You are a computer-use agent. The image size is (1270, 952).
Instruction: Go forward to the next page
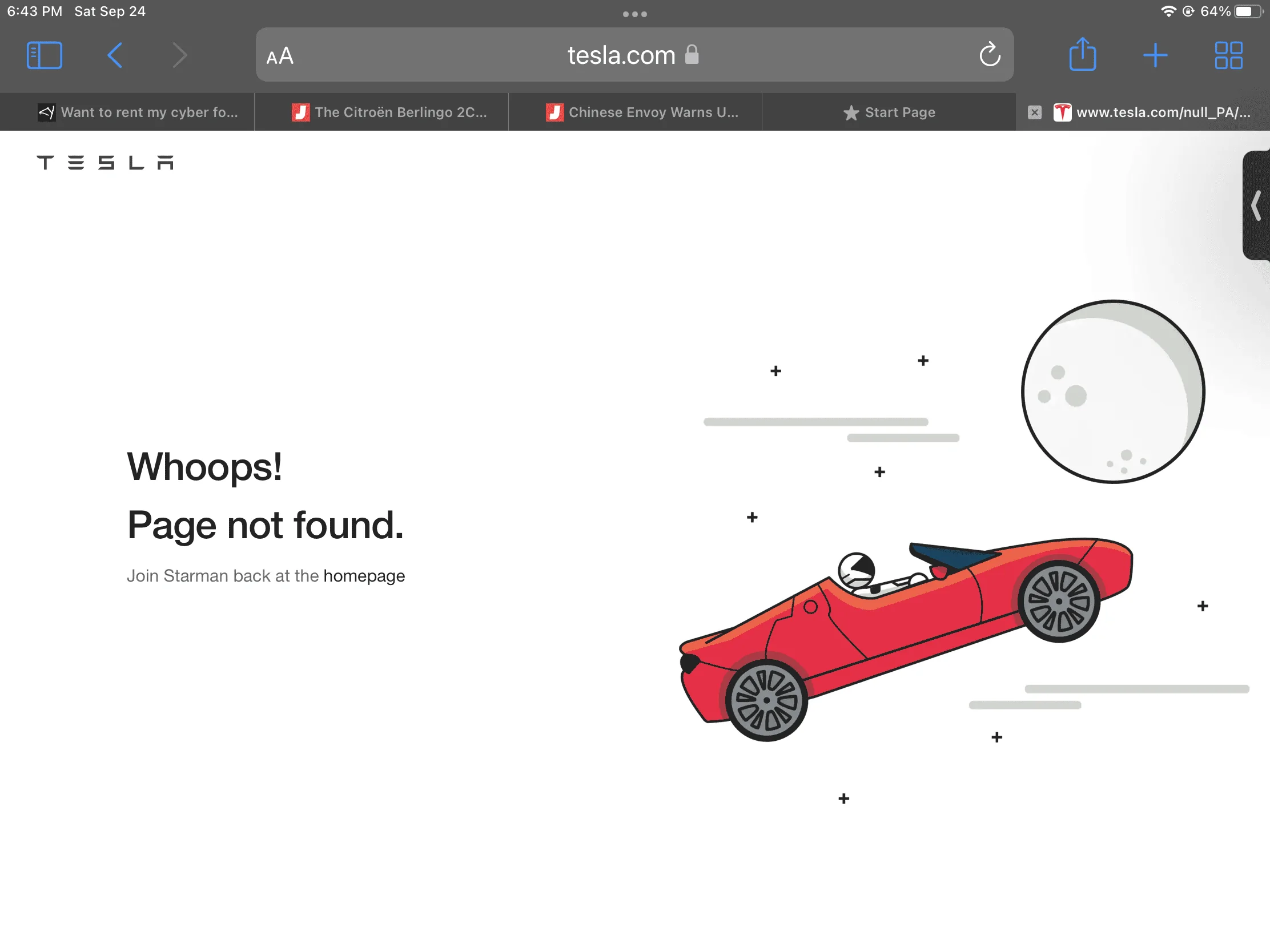click(180, 56)
